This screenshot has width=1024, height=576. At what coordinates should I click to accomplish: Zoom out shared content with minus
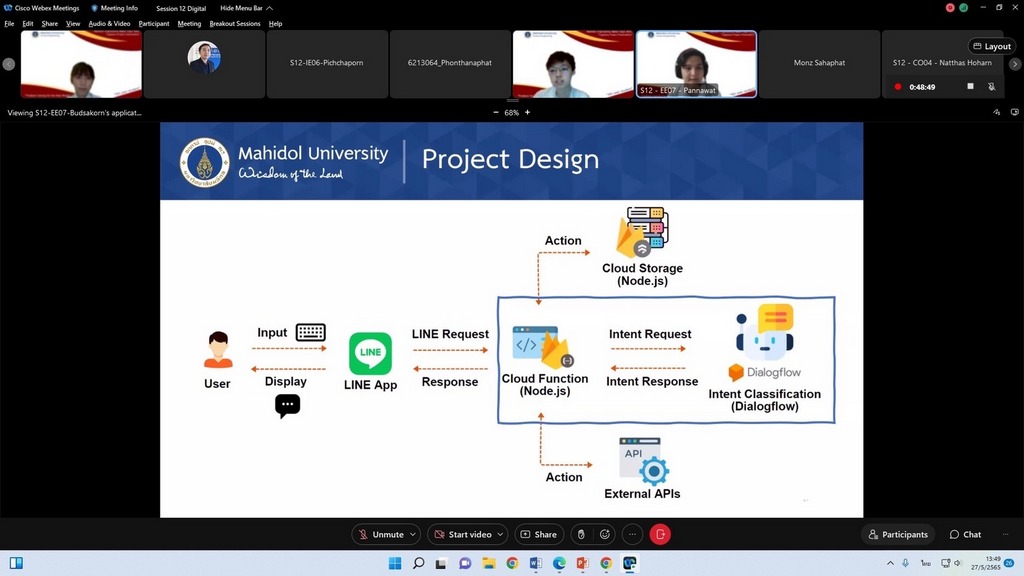click(x=495, y=112)
